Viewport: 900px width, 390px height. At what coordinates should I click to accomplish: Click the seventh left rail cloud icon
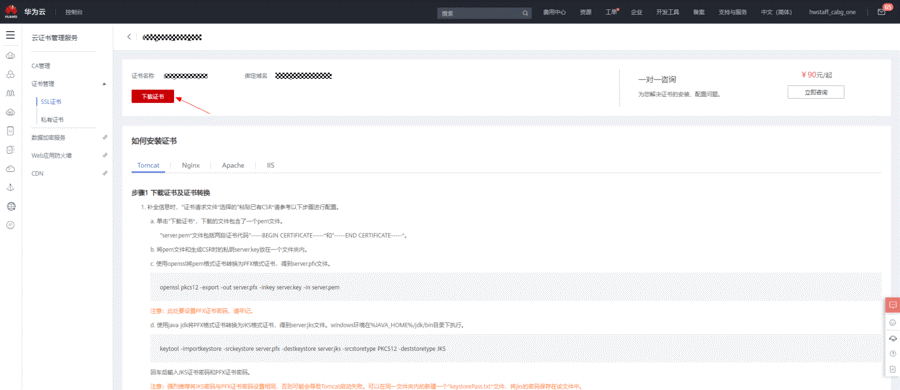click(x=10, y=168)
